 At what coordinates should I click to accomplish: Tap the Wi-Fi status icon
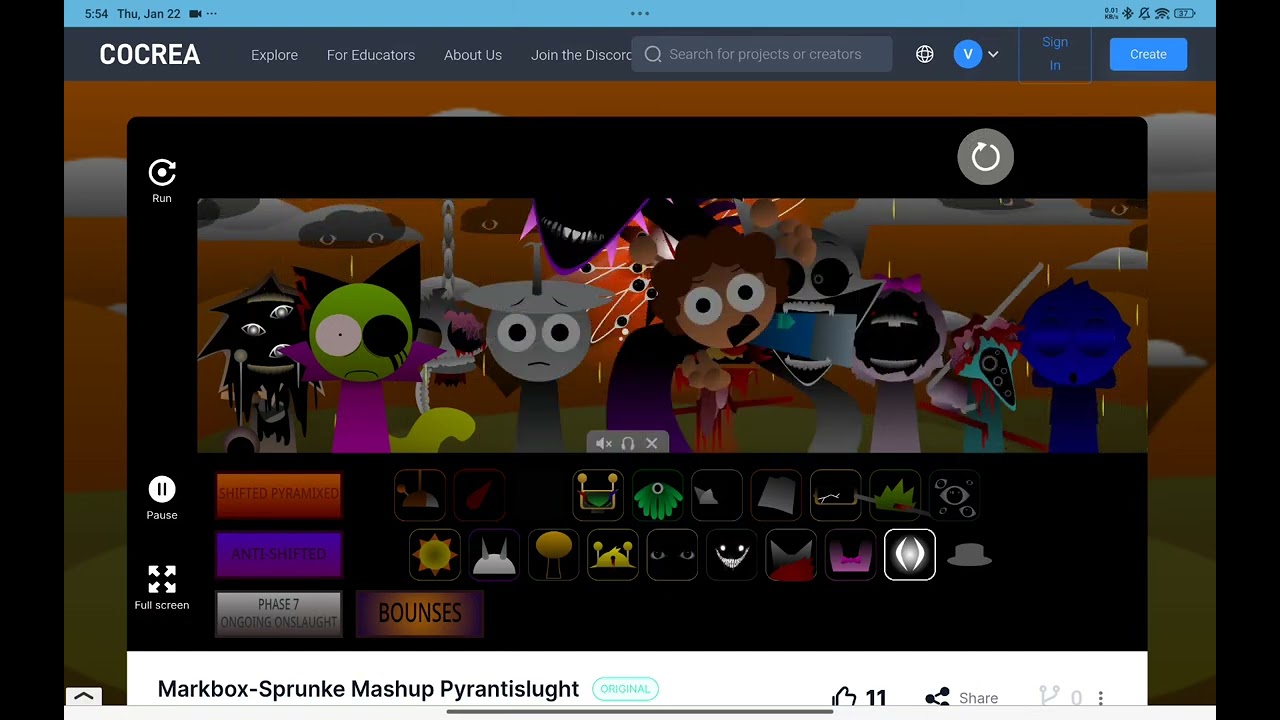pyautogui.click(x=1162, y=14)
